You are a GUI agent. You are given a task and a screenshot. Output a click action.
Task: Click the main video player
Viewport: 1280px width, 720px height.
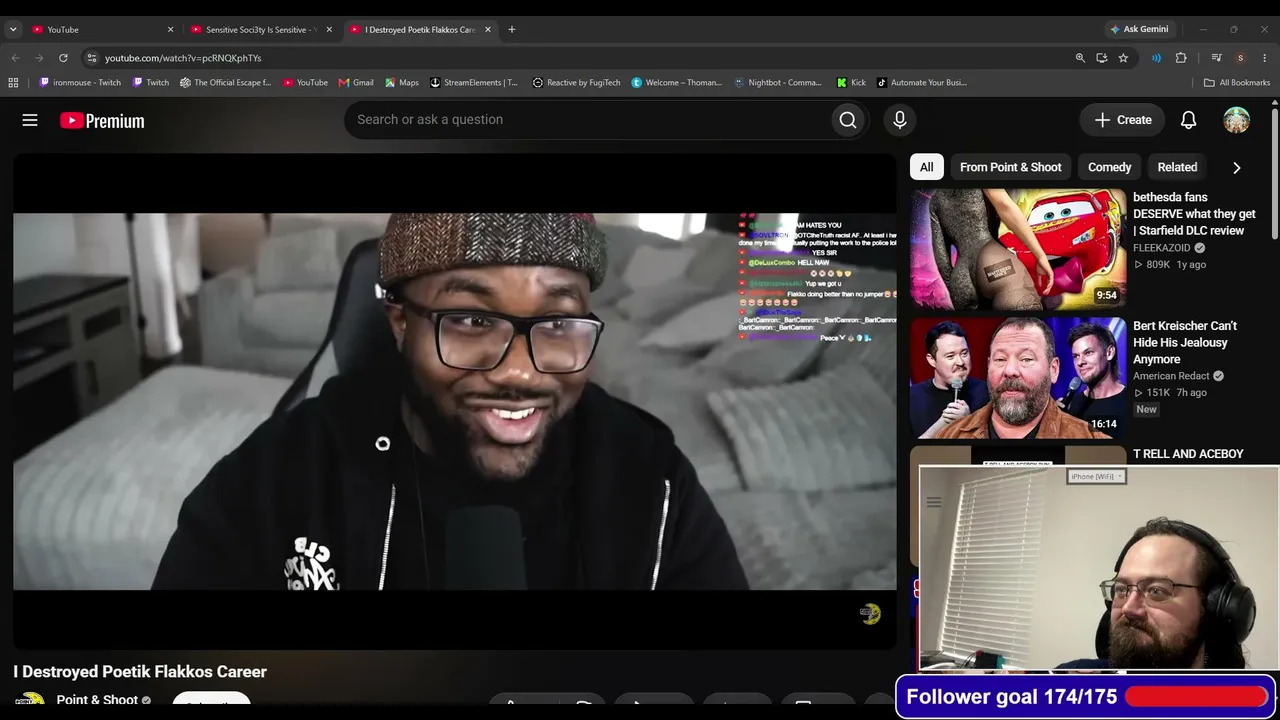(x=455, y=401)
